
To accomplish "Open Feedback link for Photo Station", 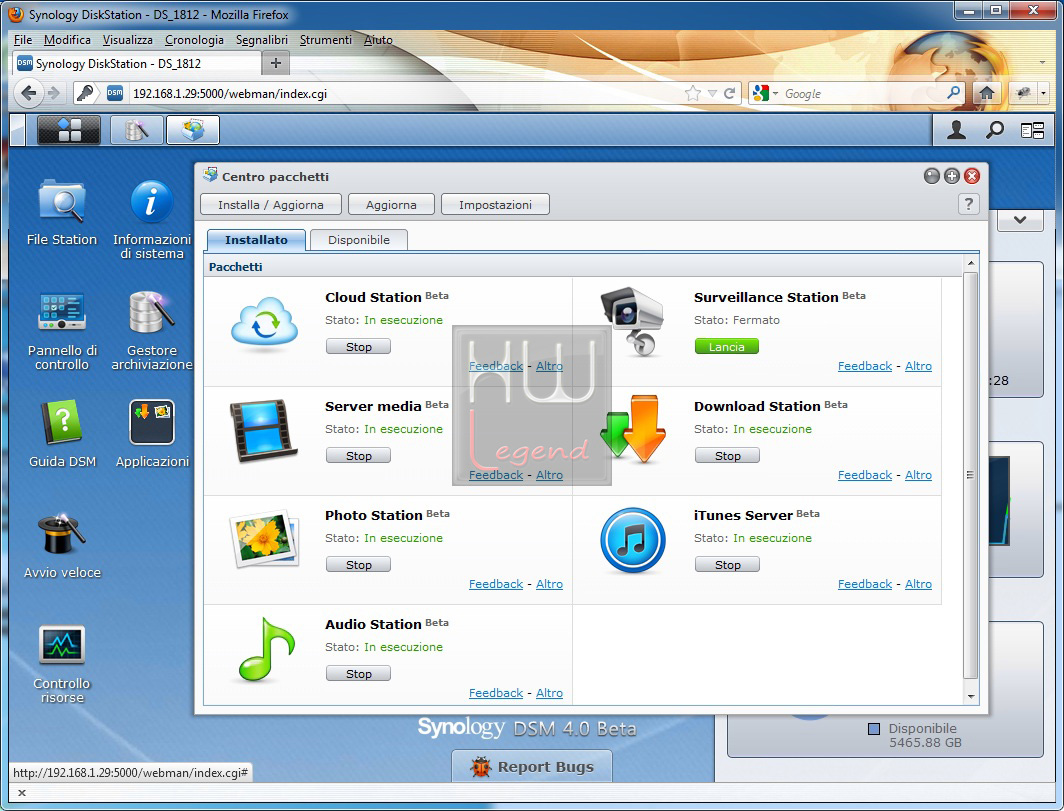I will click(496, 584).
